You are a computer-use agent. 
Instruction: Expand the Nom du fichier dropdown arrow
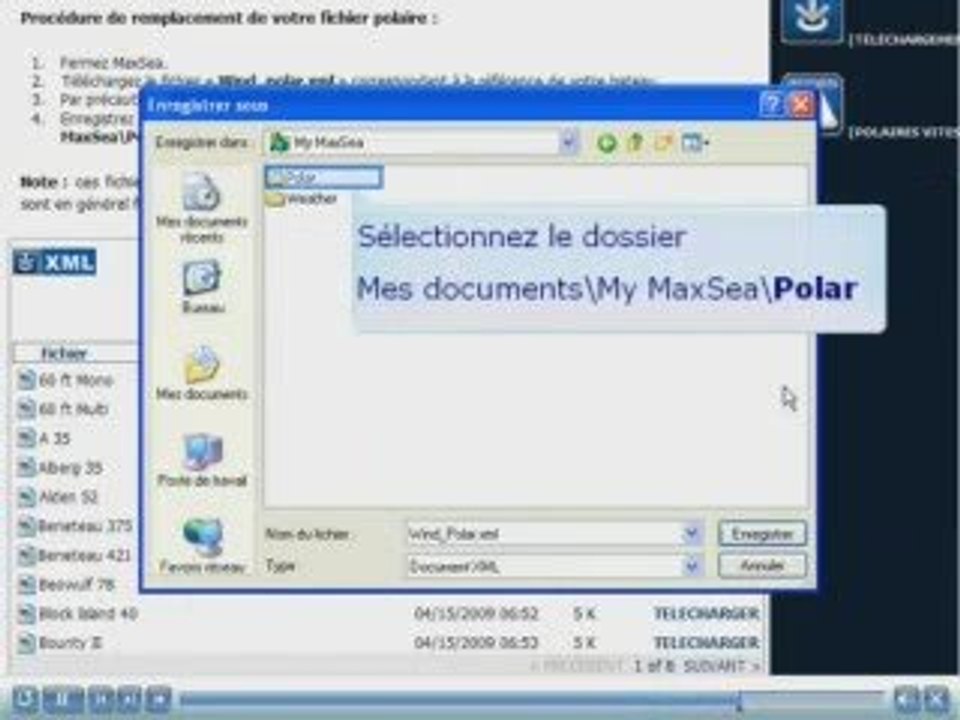pyautogui.click(x=692, y=533)
